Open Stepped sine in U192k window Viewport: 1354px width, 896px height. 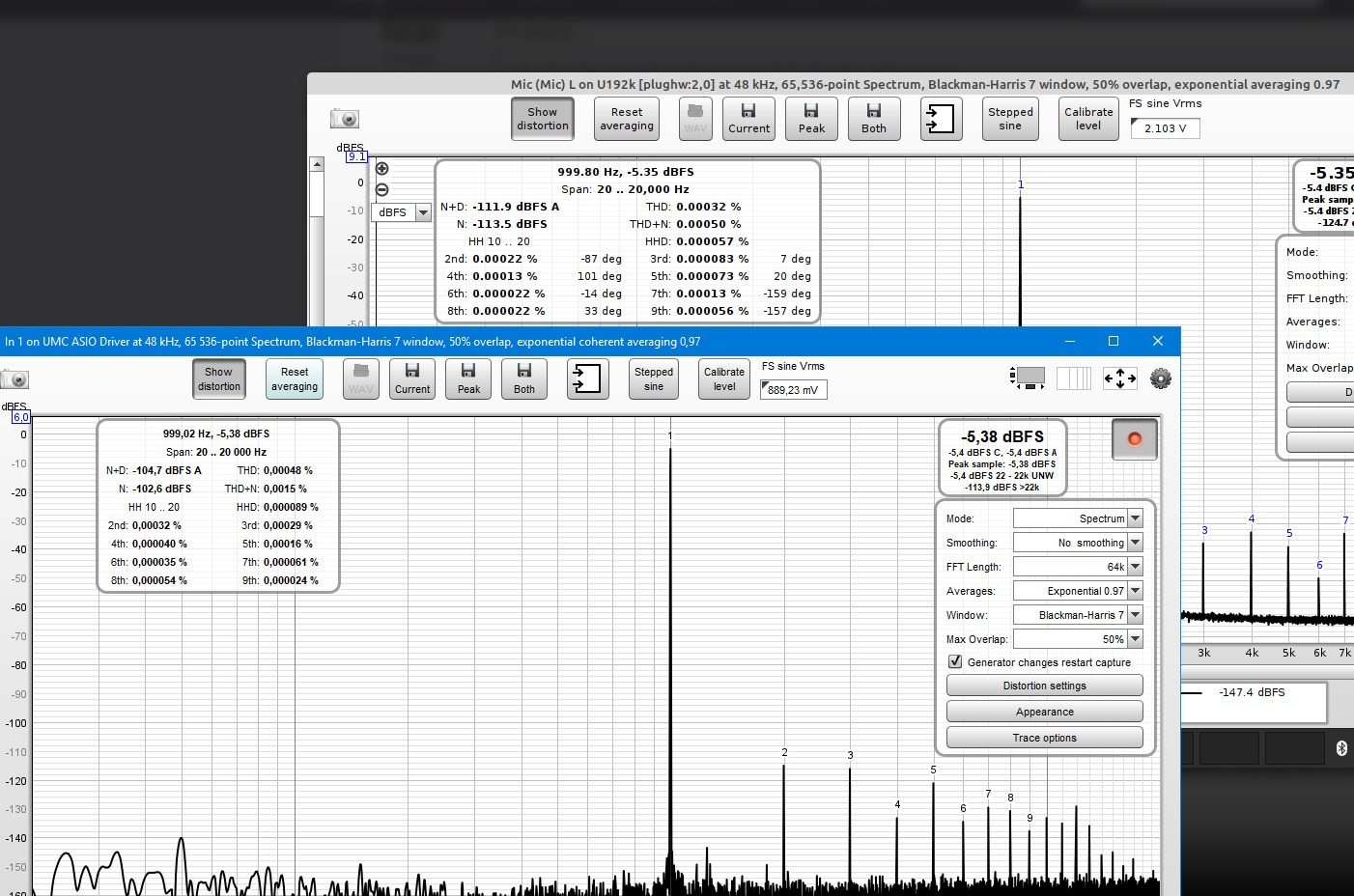[1010, 119]
